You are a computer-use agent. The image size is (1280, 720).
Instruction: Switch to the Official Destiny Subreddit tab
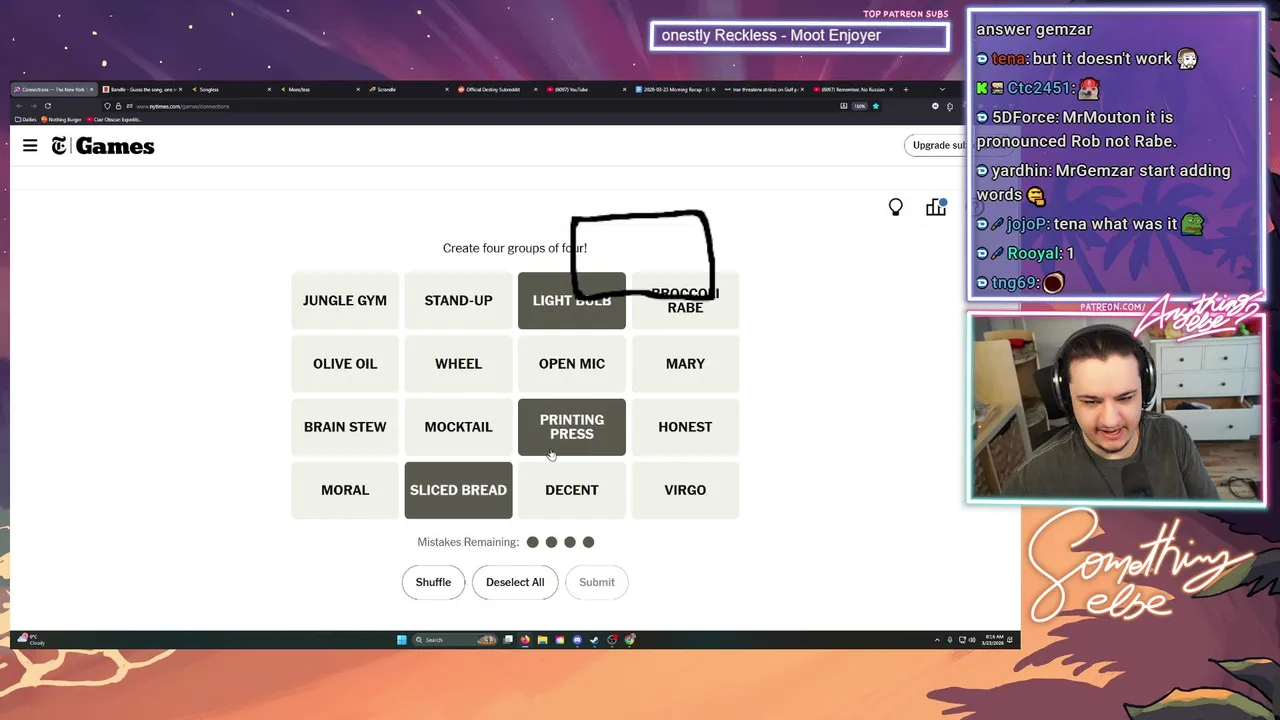tap(497, 90)
